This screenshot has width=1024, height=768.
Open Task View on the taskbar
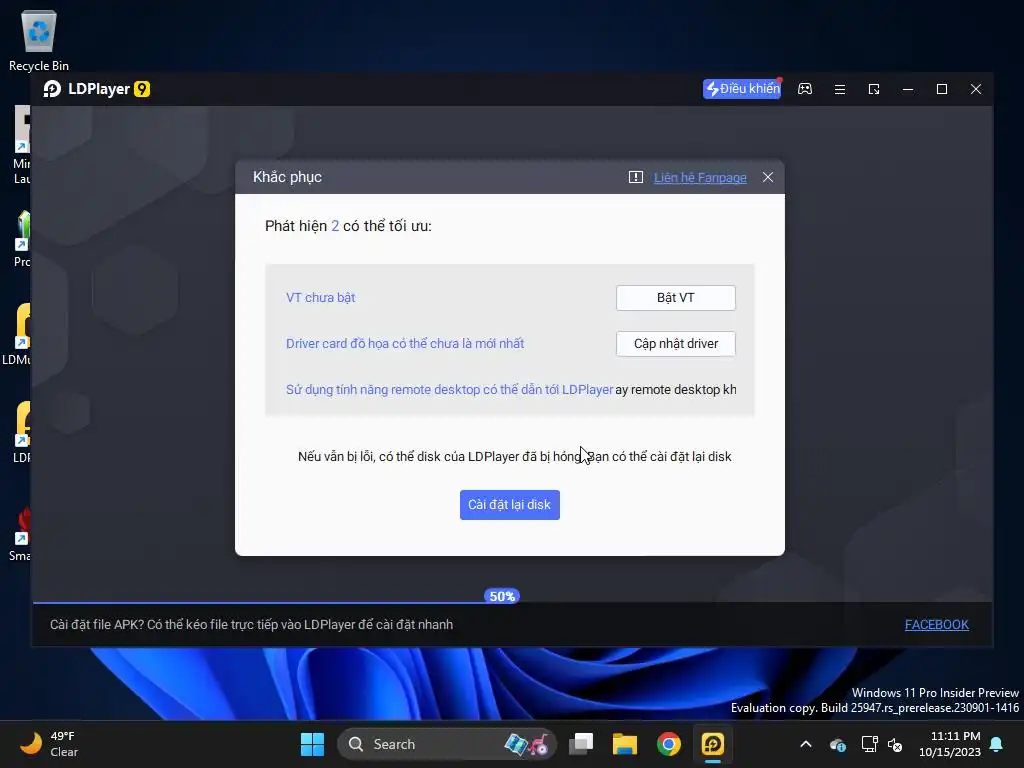(581, 744)
